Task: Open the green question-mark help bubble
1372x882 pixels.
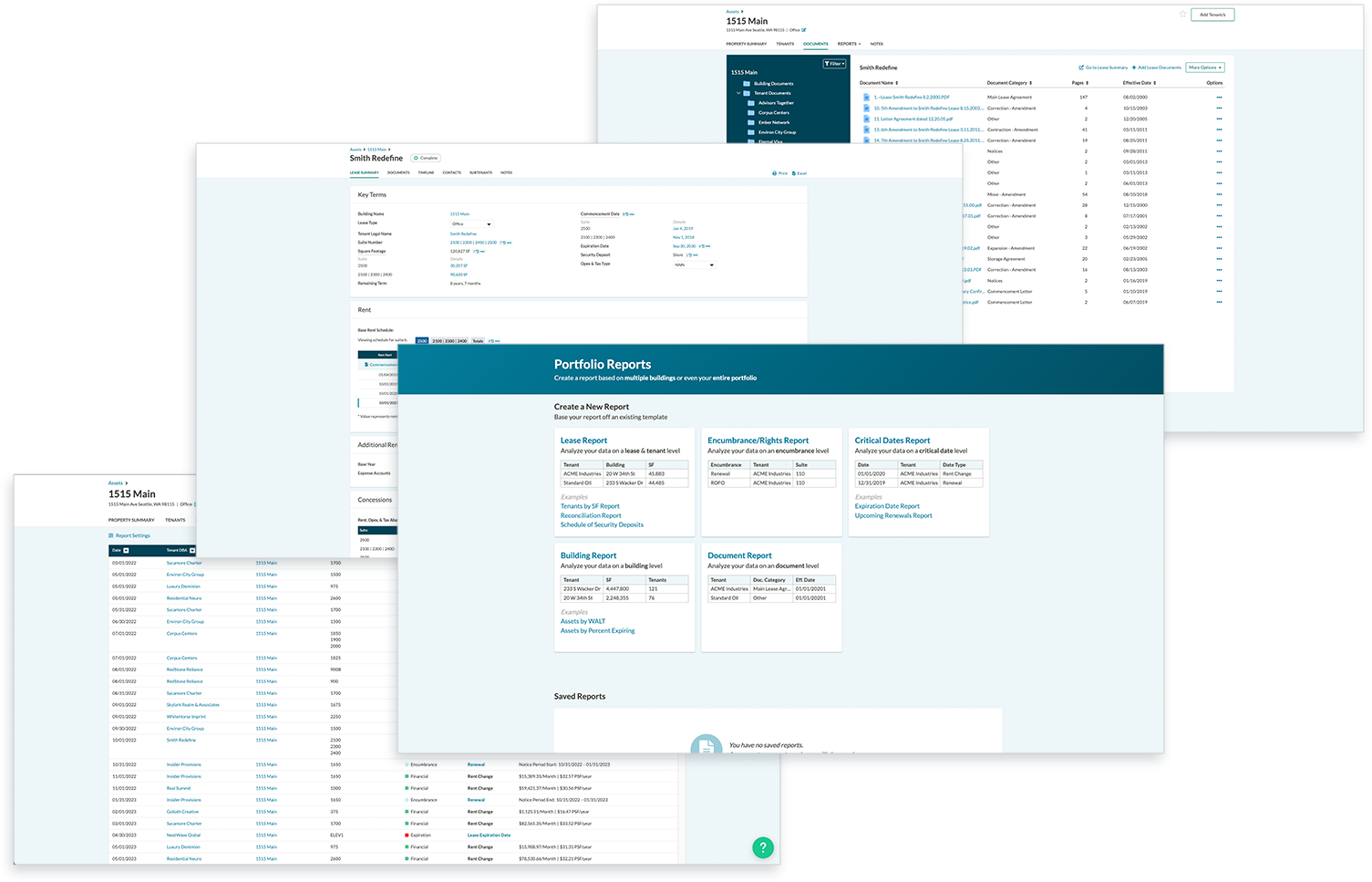Action: click(763, 847)
